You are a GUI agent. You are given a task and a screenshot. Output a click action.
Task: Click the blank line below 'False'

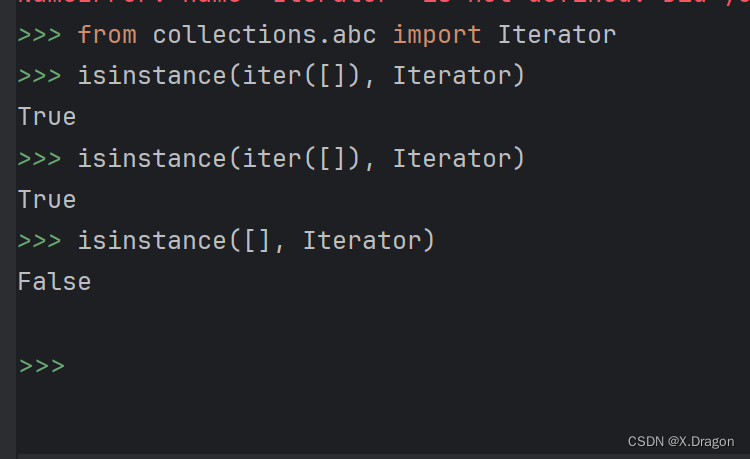coord(383,324)
